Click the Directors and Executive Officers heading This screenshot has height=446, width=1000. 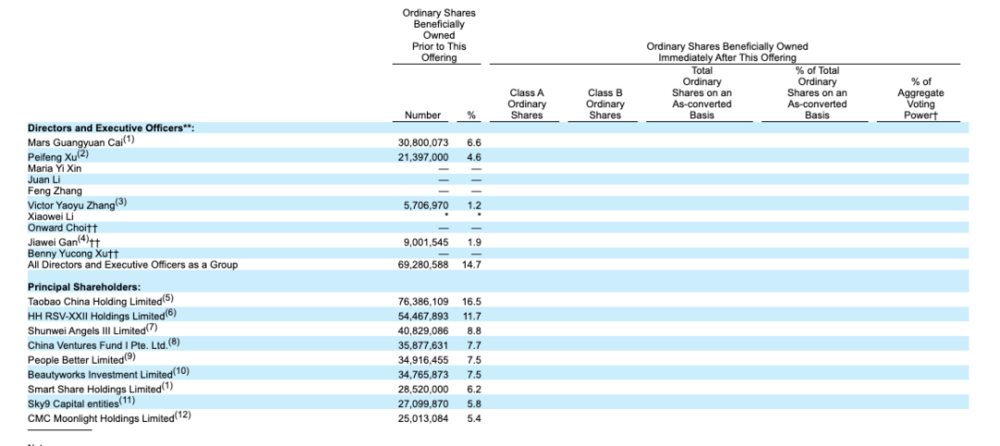[110, 128]
